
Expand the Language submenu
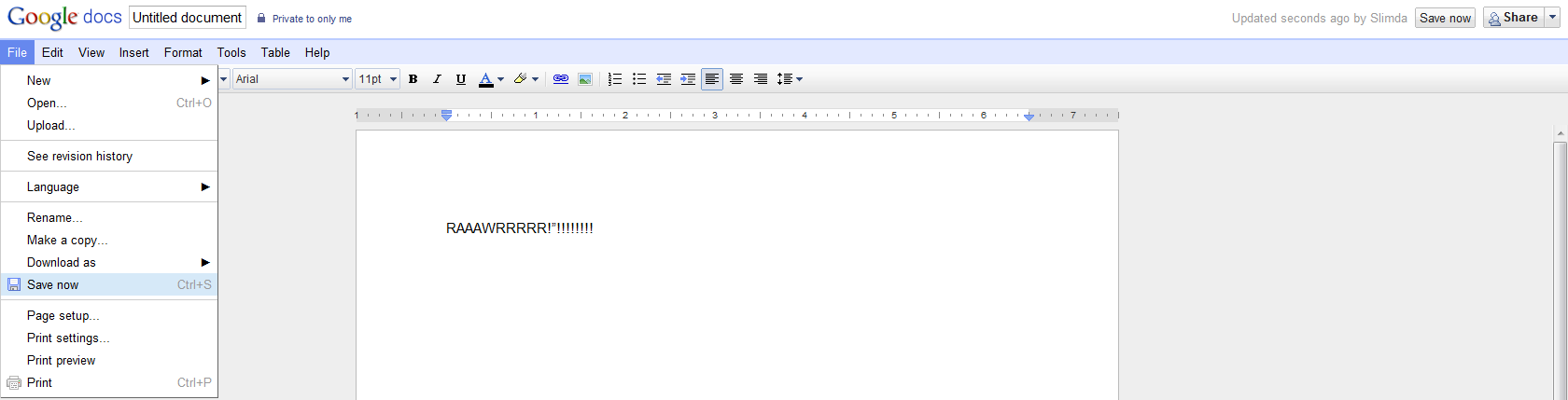[x=109, y=186]
